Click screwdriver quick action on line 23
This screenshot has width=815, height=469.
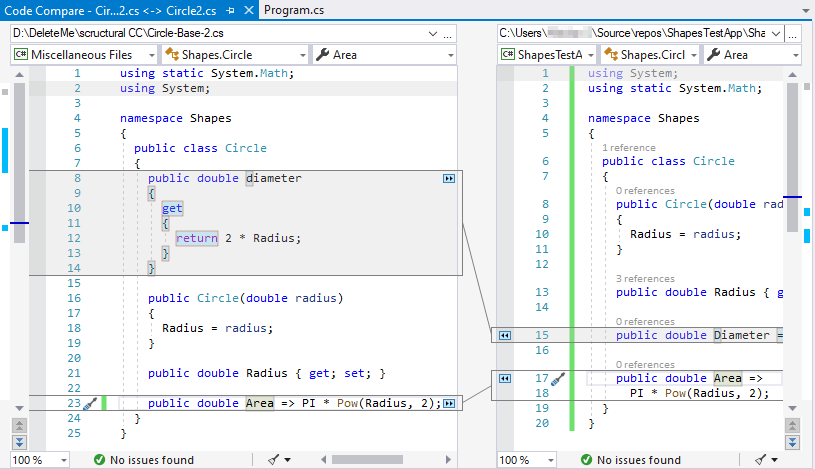point(89,404)
